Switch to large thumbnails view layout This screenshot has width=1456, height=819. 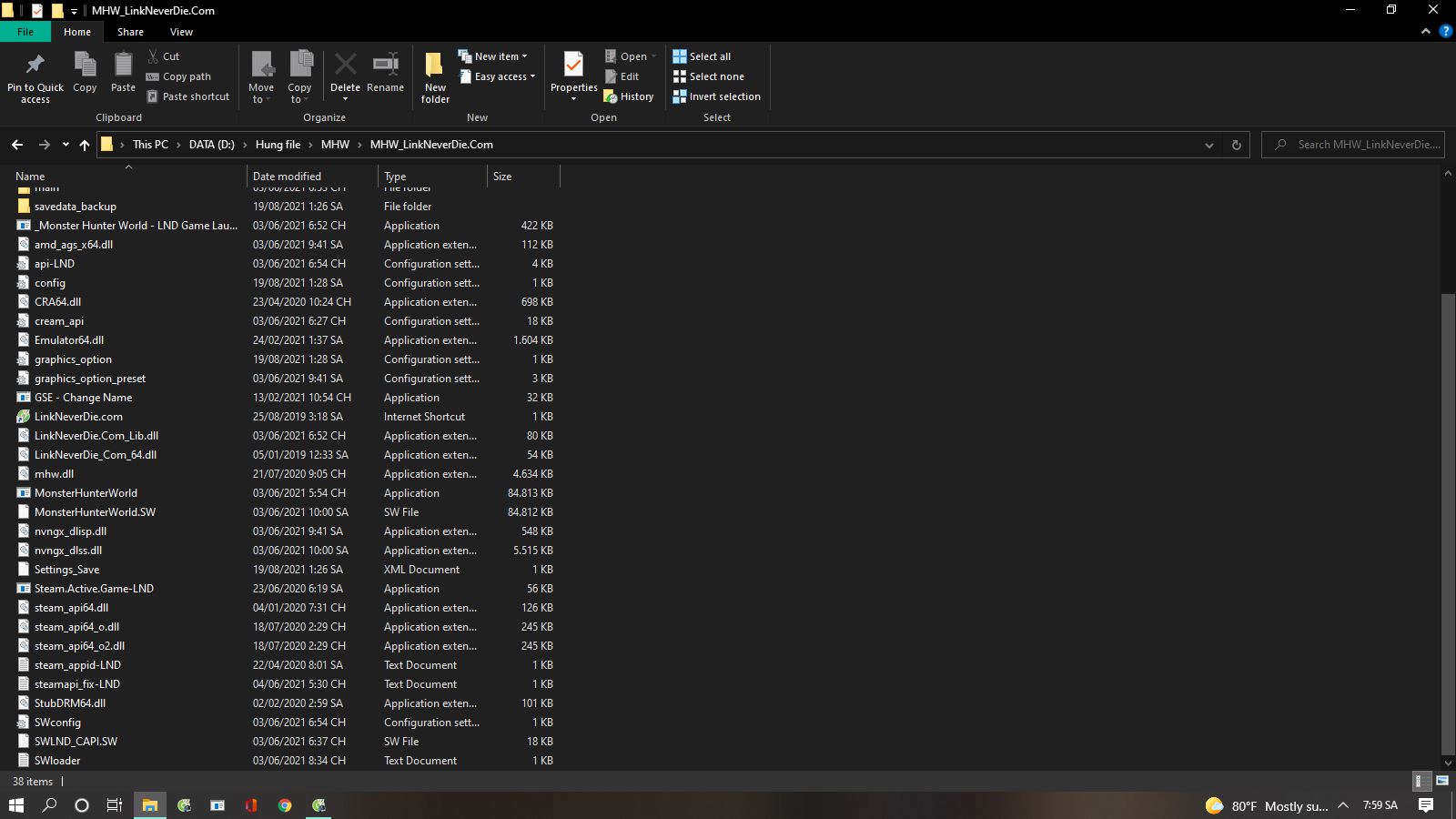1442,781
